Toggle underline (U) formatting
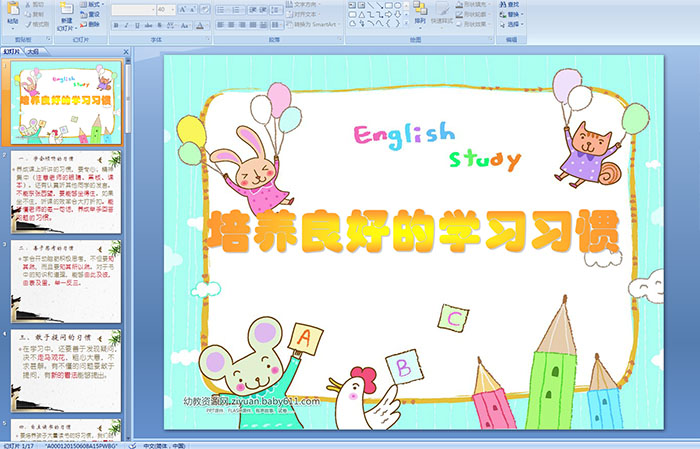This screenshot has width=700, height=449. (x=138, y=25)
